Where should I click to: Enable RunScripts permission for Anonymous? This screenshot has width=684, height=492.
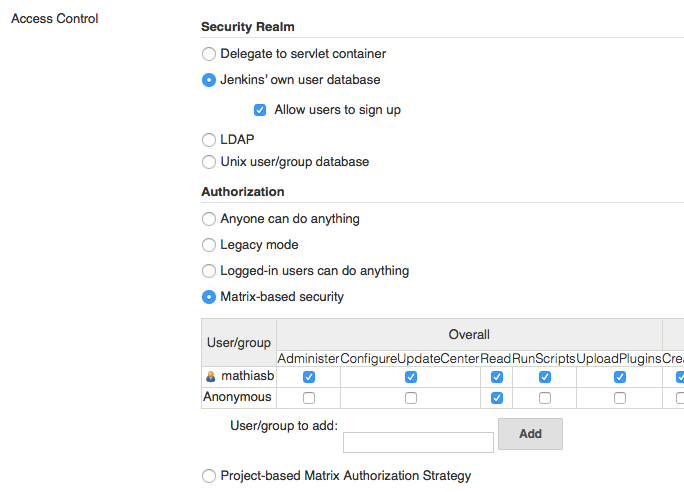click(545, 398)
